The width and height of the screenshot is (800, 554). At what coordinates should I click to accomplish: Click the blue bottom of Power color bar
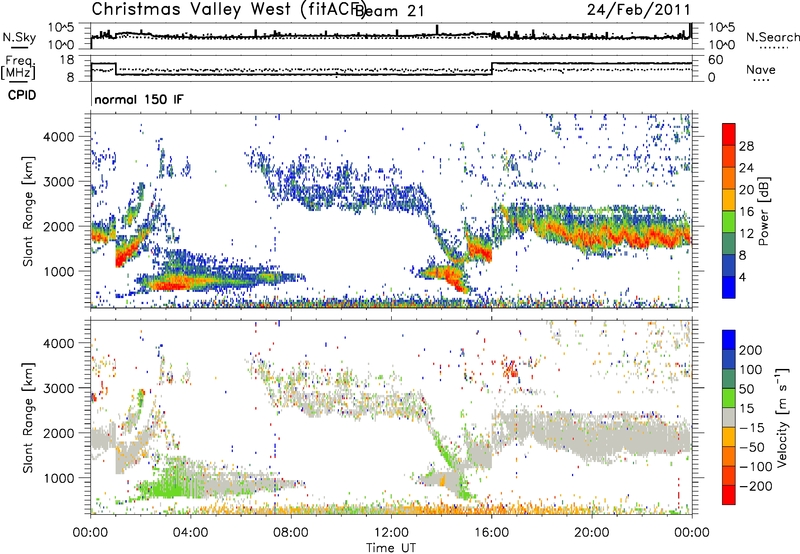[729, 288]
